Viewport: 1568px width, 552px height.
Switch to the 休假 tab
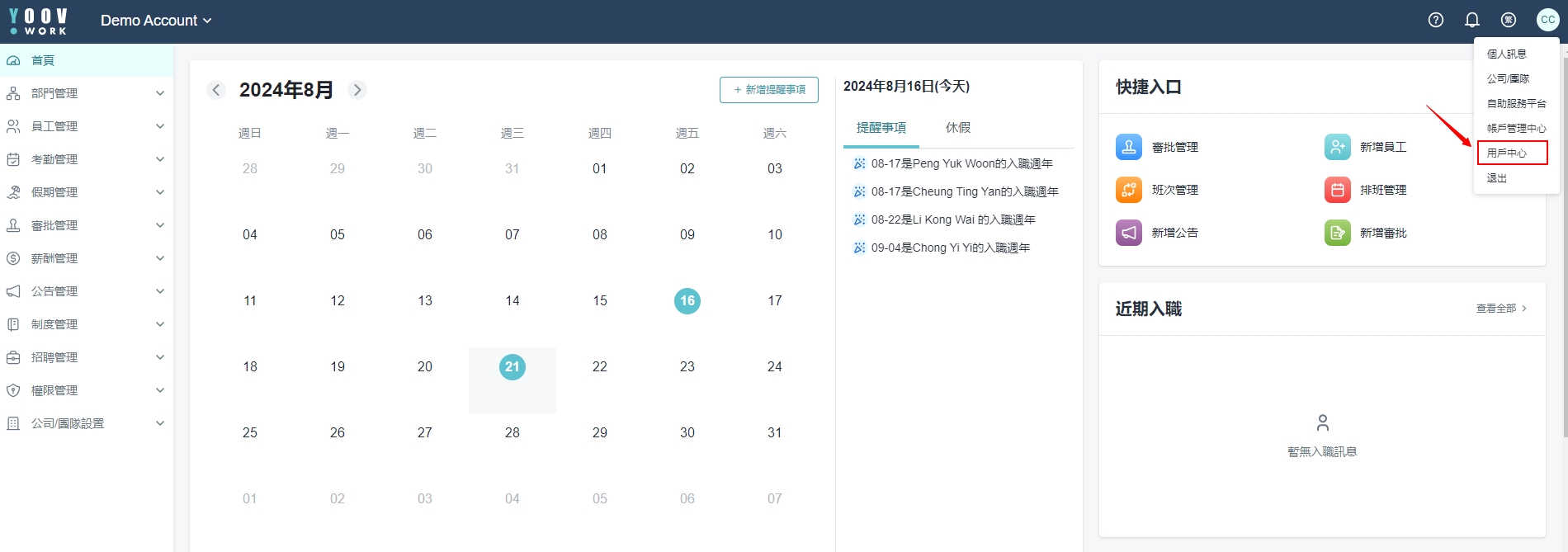pyautogui.click(x=957, y=128)
